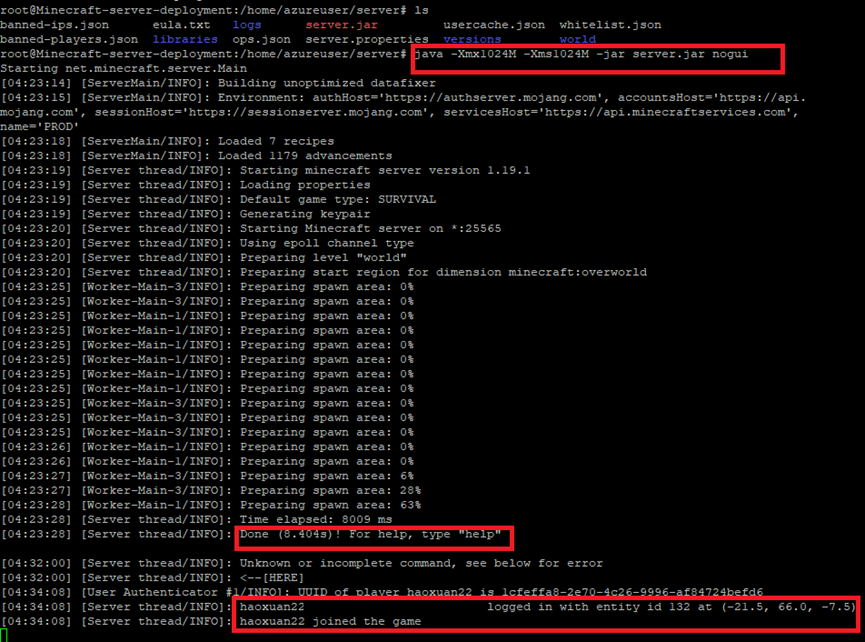This screenshot has height=642, width=865.
Task: Click the blue versions directory name
Action: tap(472, 39)
